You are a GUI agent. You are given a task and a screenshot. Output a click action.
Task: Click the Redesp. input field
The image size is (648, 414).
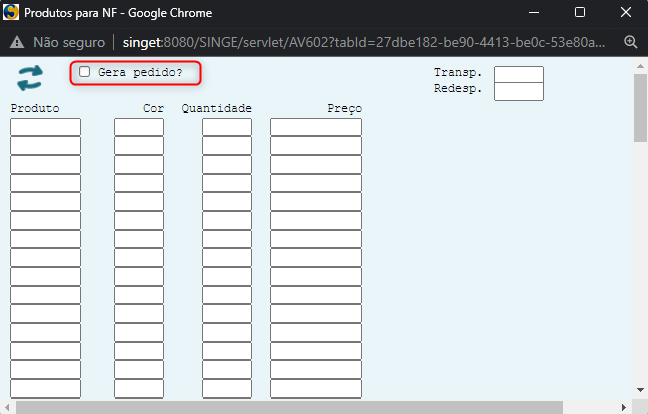point(518,91)
